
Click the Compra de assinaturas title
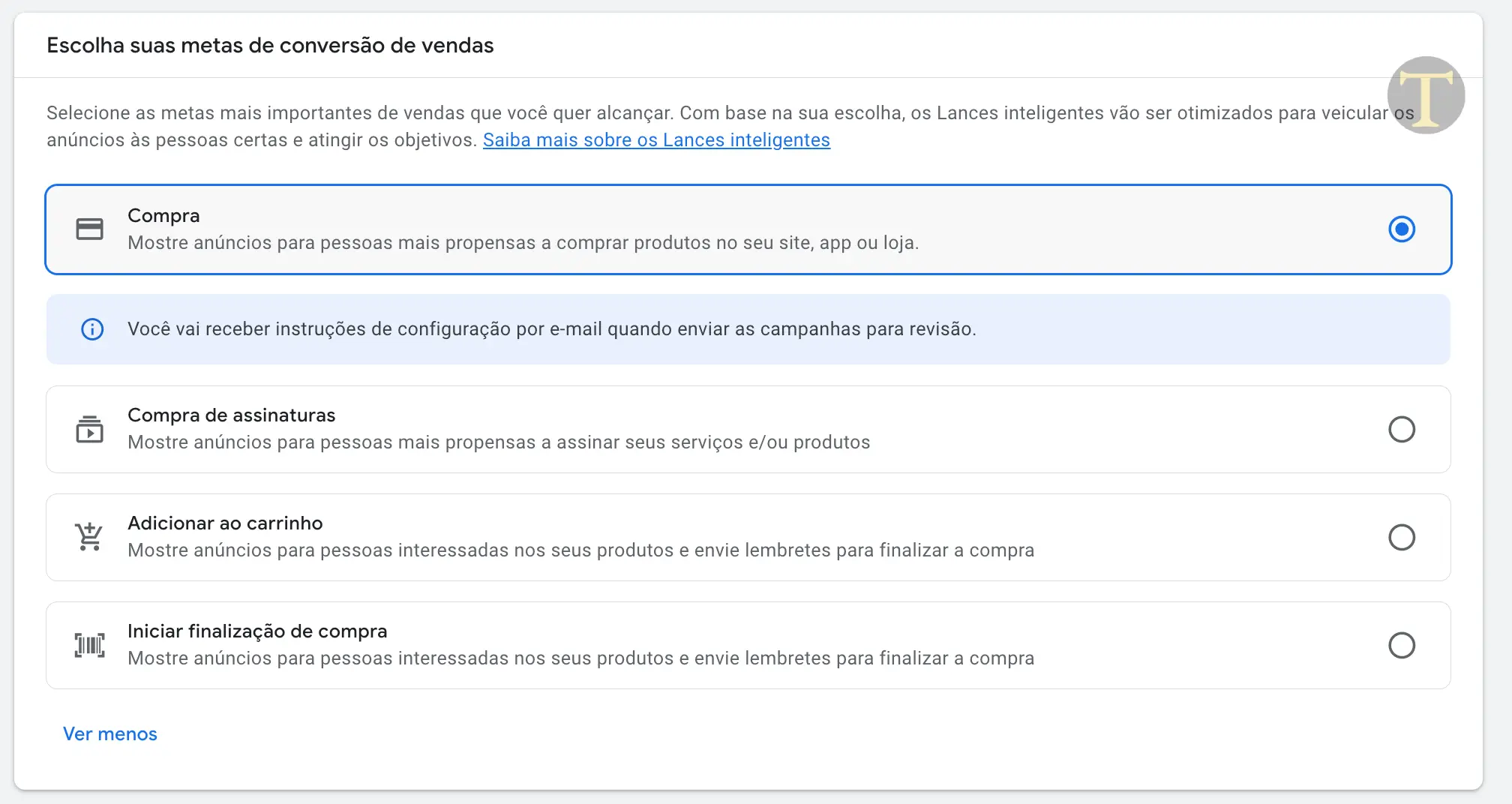click(231, 415)
